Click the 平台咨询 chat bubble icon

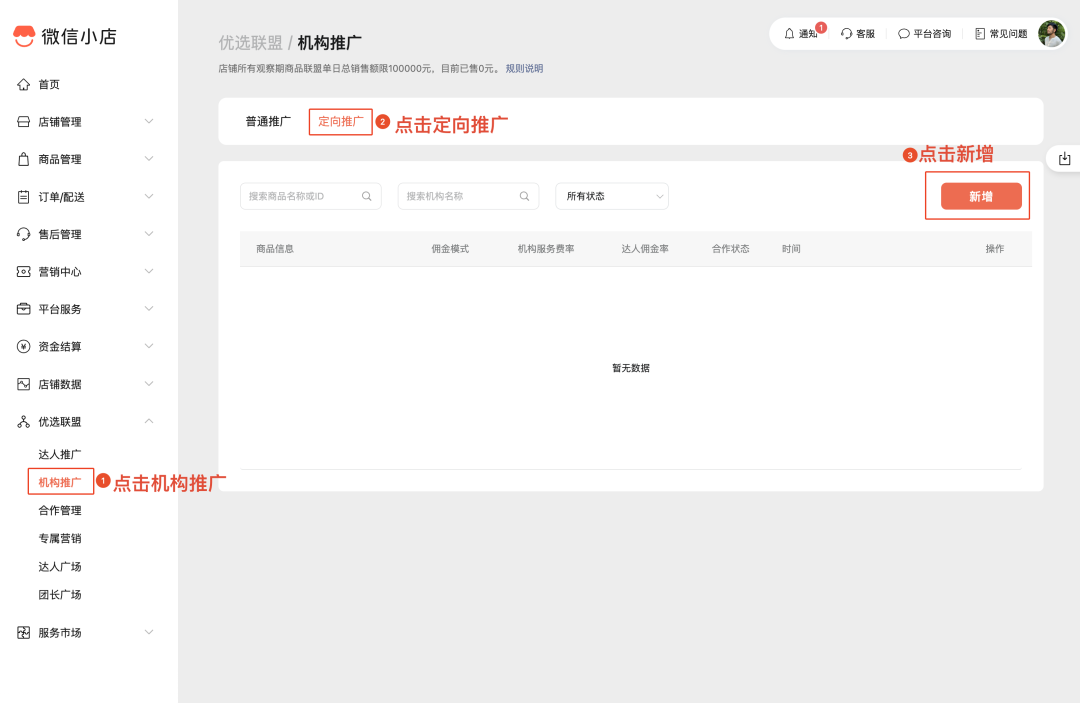tap(903, 33)
